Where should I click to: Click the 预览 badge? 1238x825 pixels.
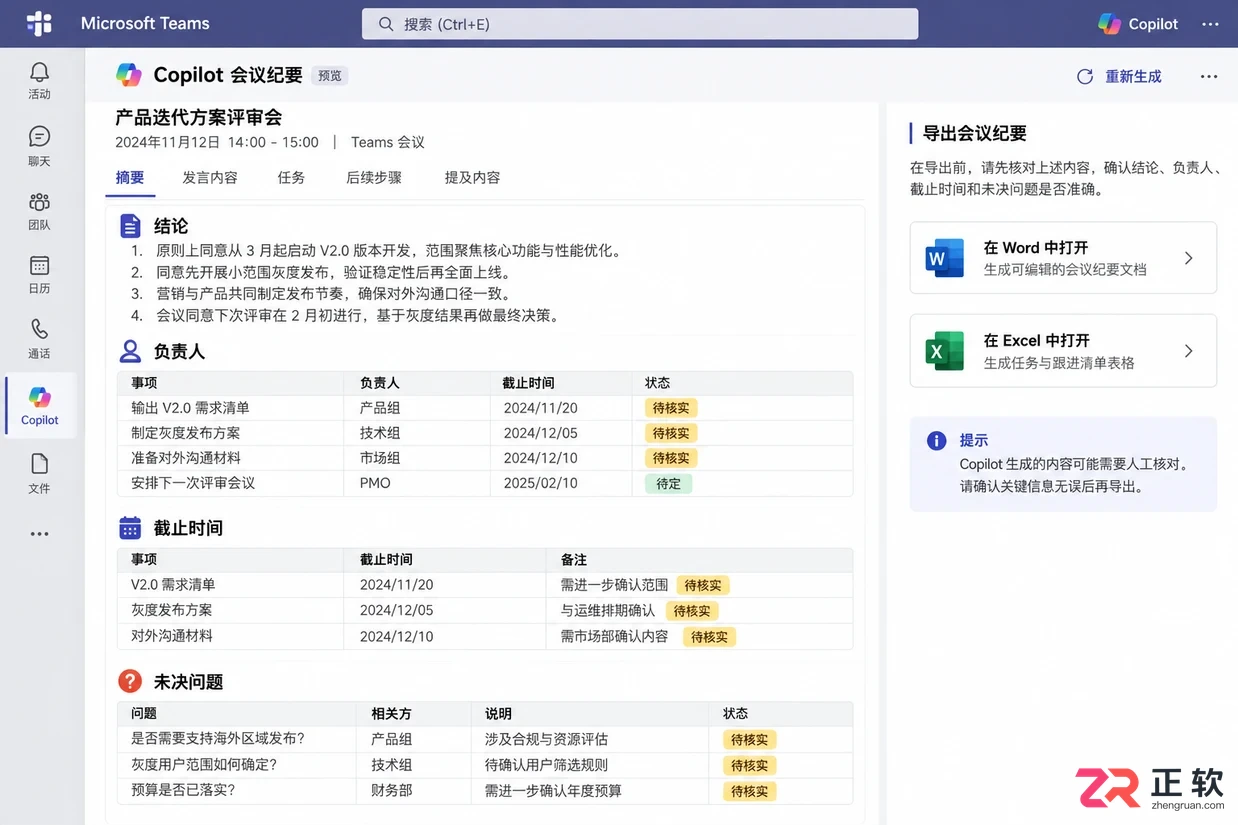point(330,76)
